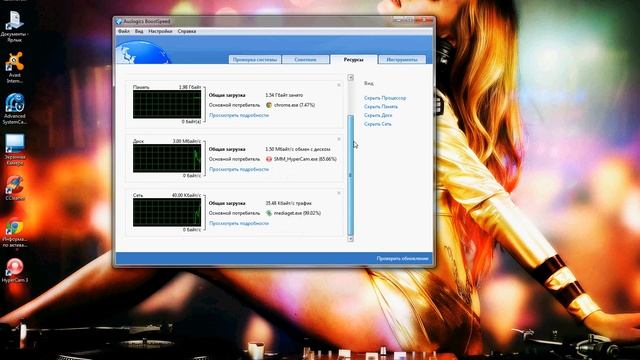This screenshot has width=640, height=360.
Task: Click the vertical scrollbar thumb in resources
Action: point(350,176)
